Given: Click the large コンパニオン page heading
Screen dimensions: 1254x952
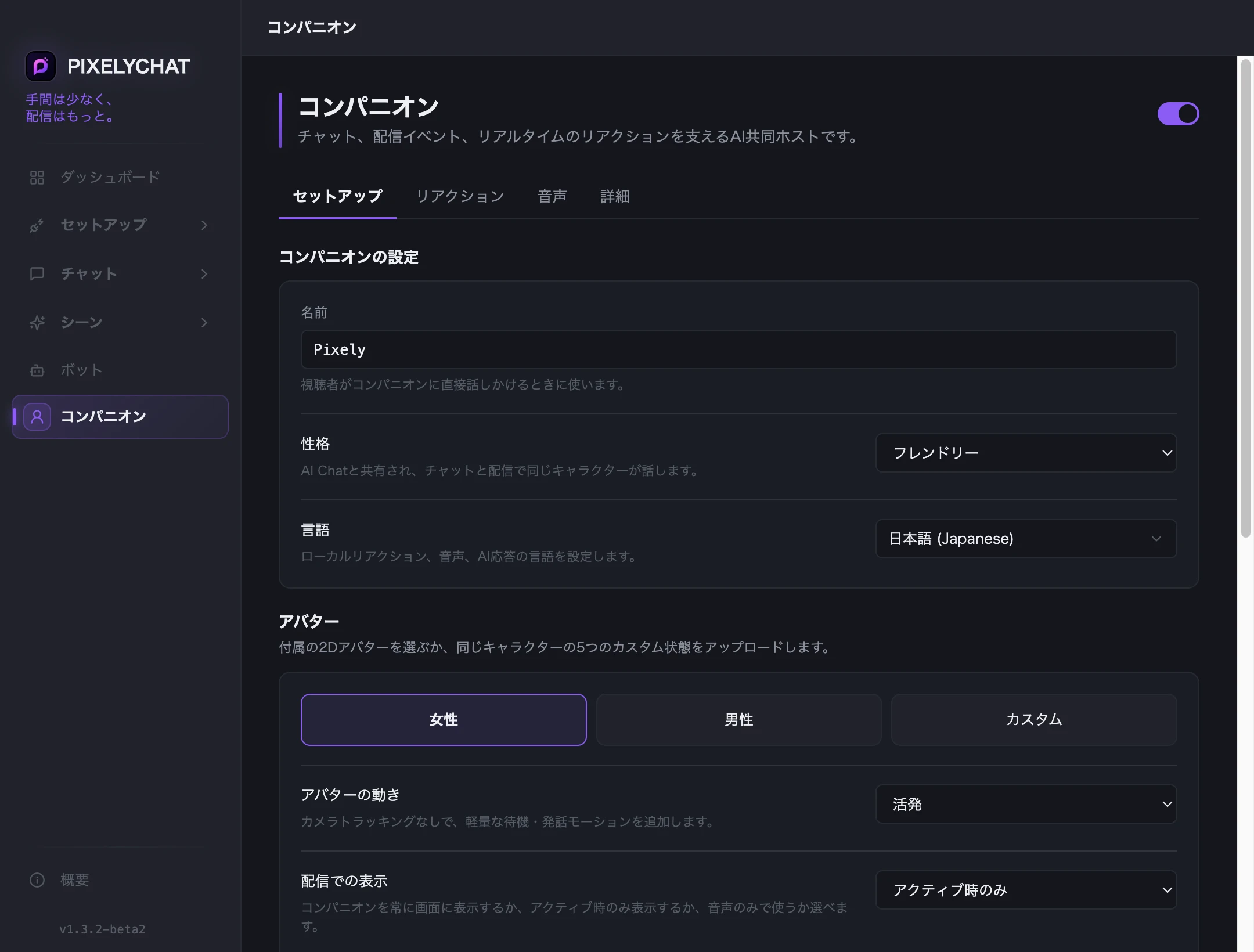Looking at the screenshot, I should click(369, 107).
